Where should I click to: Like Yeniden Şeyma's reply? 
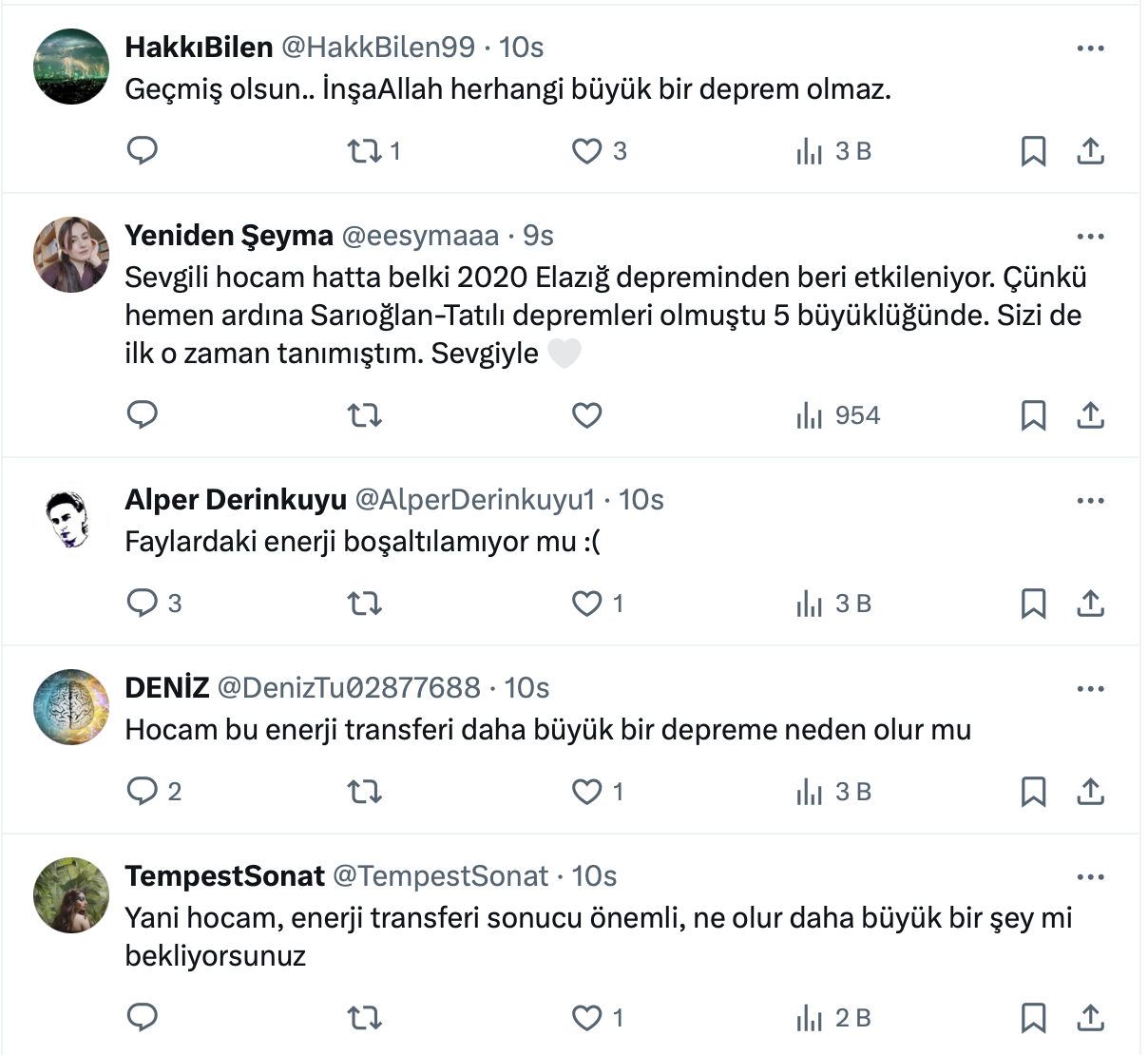587,415
